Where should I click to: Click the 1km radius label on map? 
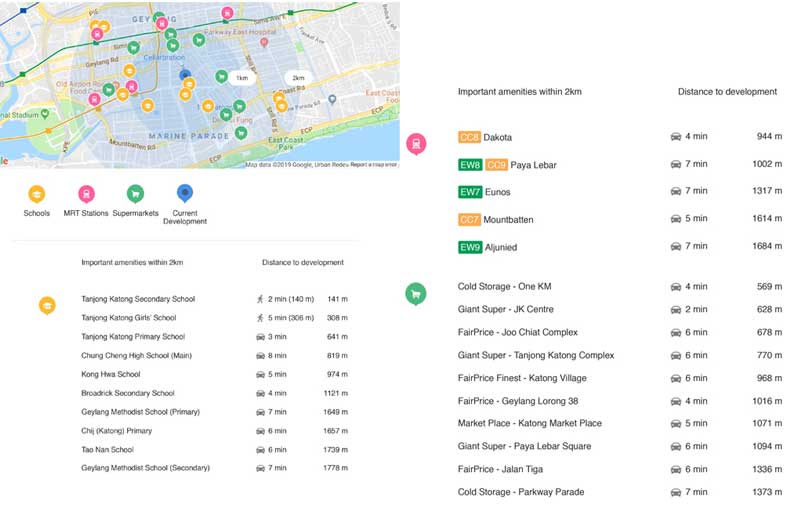pyautogui.click(x=242, y=78)
